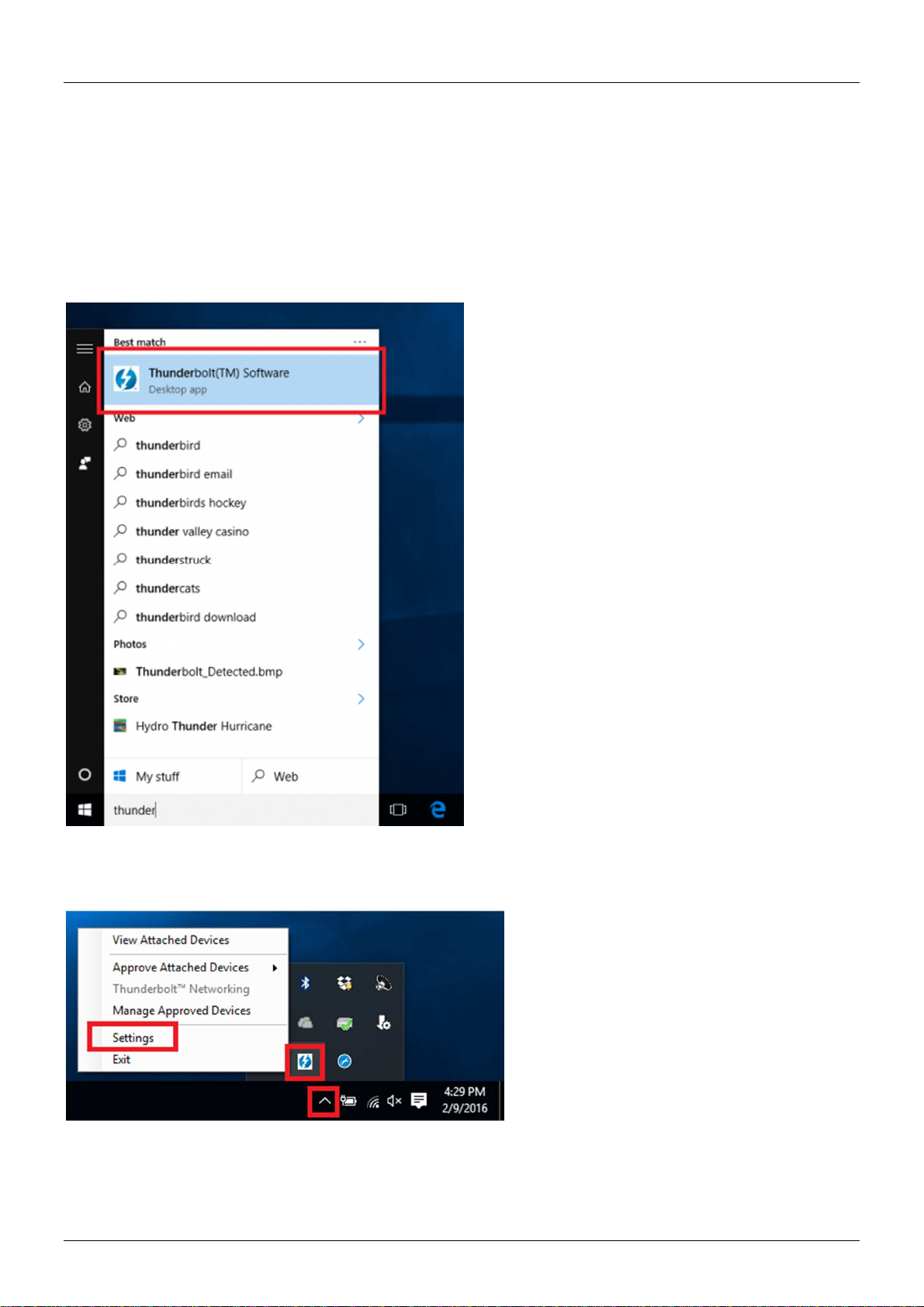Click the Web search filter button
This screenshot has width=924, height=1307.
point(310,776)
